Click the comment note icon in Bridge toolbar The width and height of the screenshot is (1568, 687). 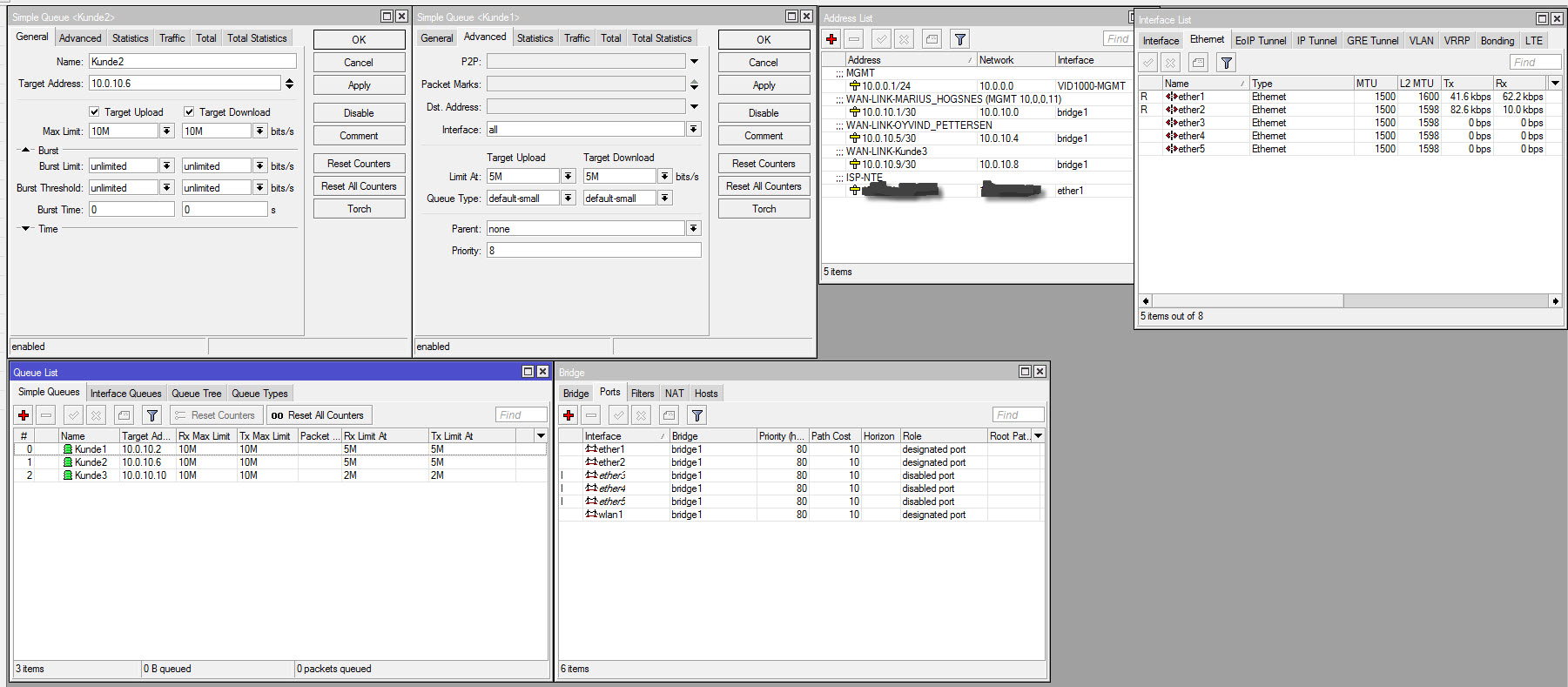(x=669, y=415)
